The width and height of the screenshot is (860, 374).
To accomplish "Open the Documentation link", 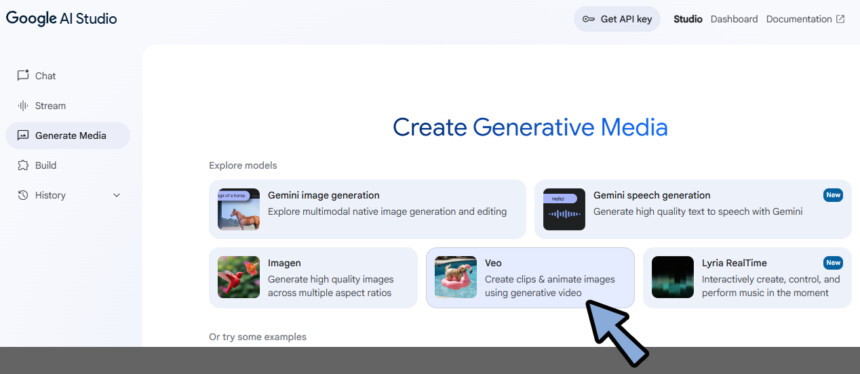I will coord(799,19).
